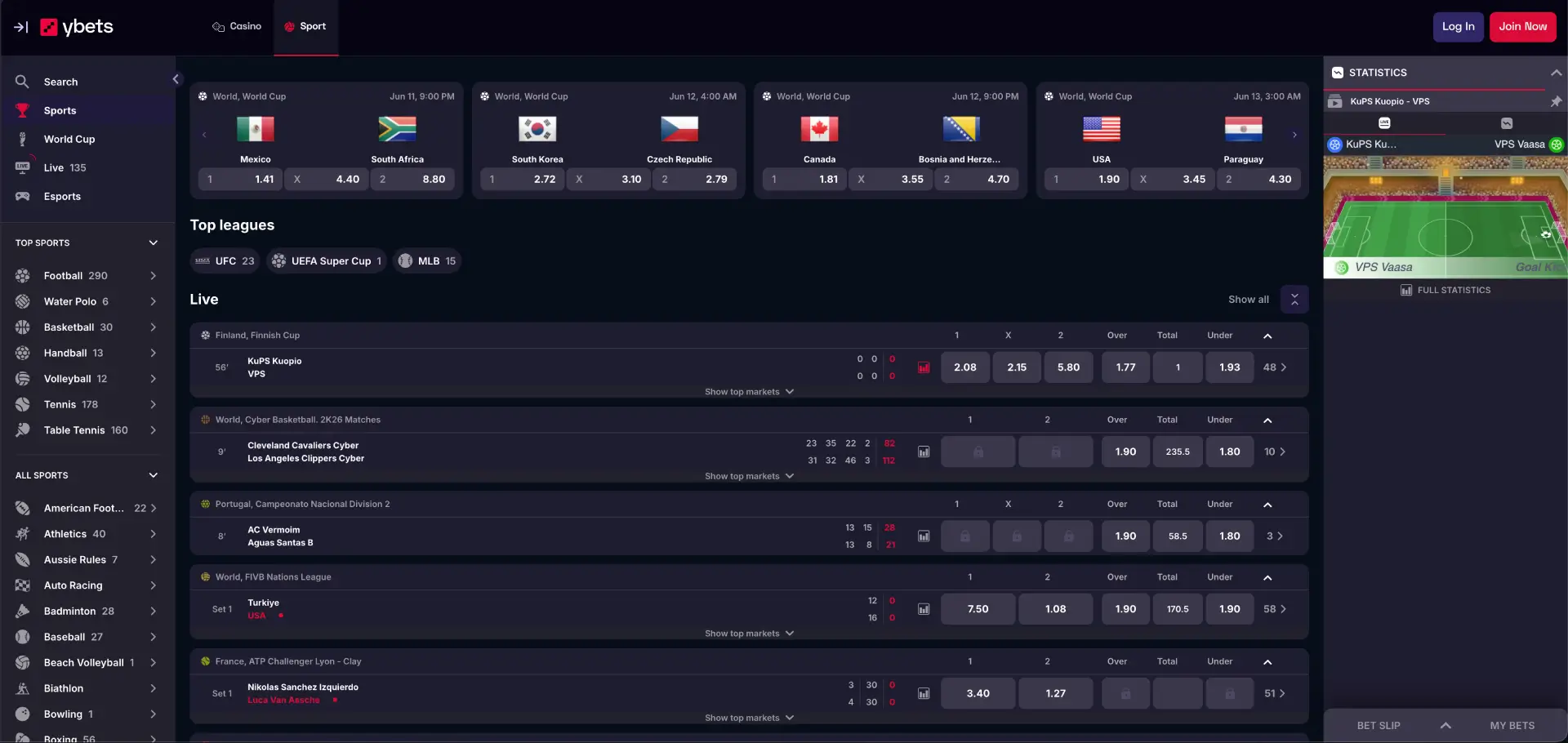Collapse the Cyber Basketball 2K26 Matches group
1568x743 pixels.
(x=1267, y=420)
